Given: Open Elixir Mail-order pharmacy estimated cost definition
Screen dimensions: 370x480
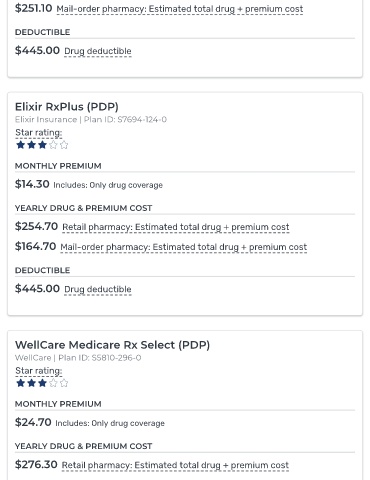Looking at the screenshot, I should (x=184, y=247).
